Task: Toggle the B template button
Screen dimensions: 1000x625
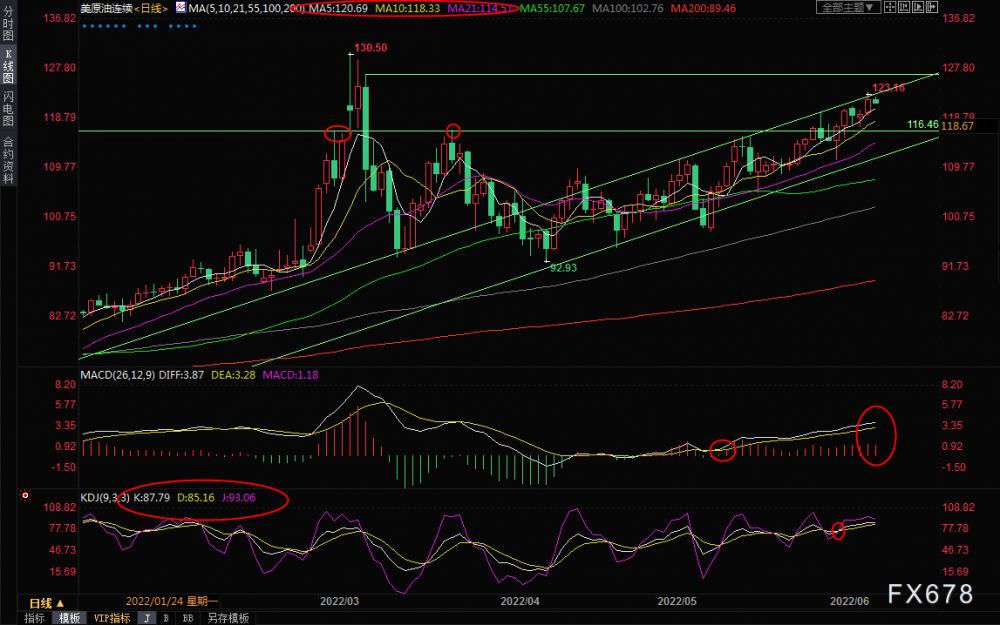Action: [166, 618]
